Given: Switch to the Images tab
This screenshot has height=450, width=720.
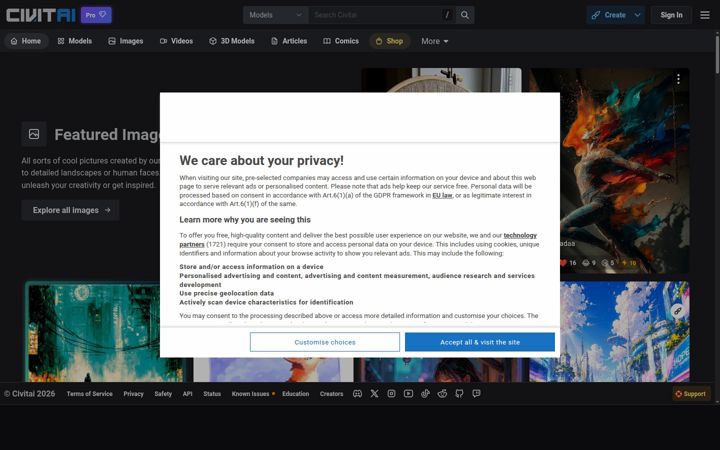Looking at the screenshot, I should click(125, 41).
